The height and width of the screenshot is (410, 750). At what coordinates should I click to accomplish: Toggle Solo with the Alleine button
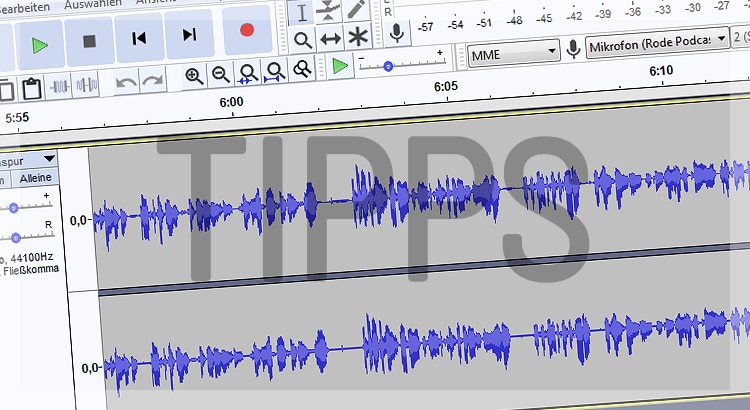pos(35,179)
